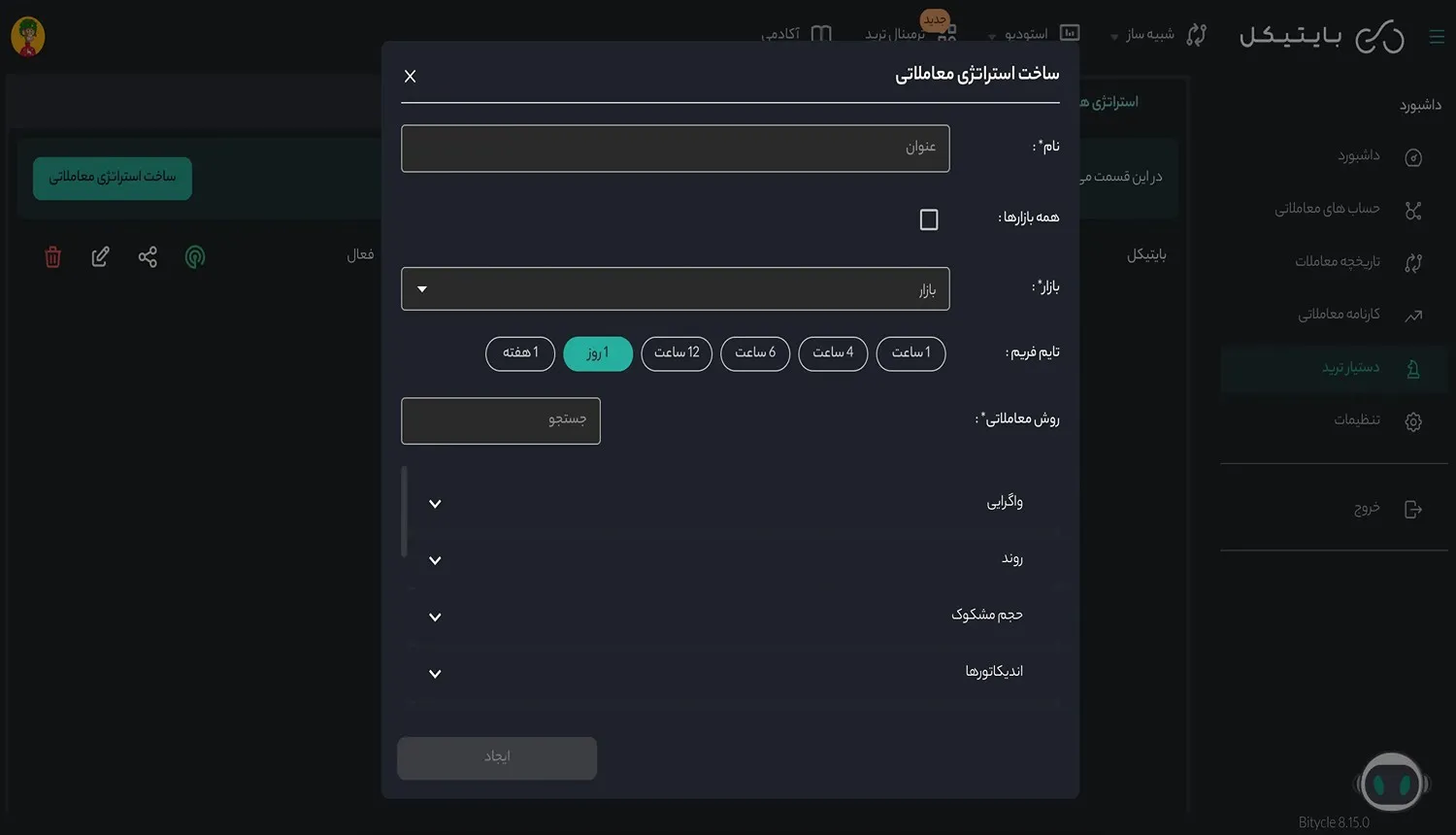Select the 1 ساعت timeframe
Image resolution: width=1456 pixels, height=835 pixels.
910,353
